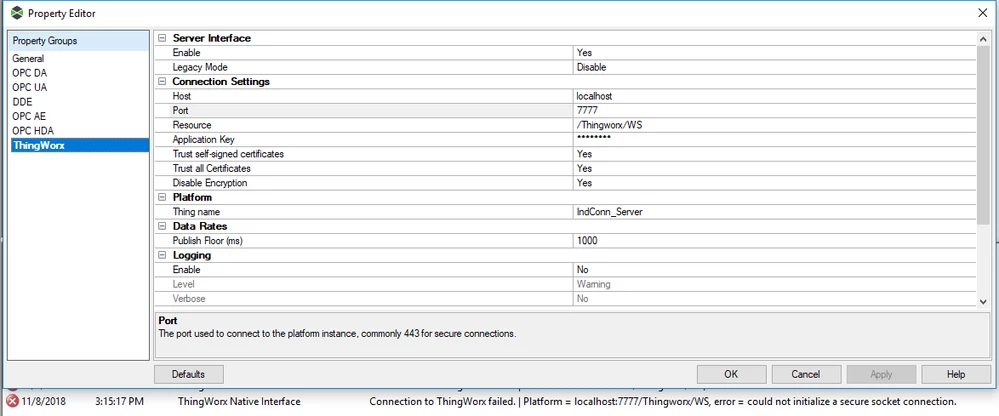
Task: Edit Thing name value IndConn_Server
Action: (773, 212)
